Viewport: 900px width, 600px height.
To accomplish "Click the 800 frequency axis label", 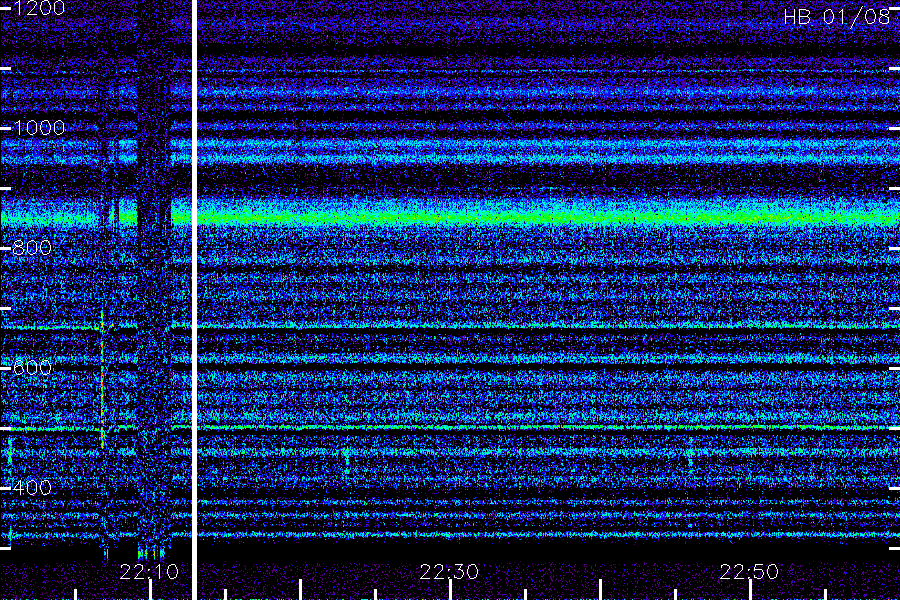I will coord(32,247).
